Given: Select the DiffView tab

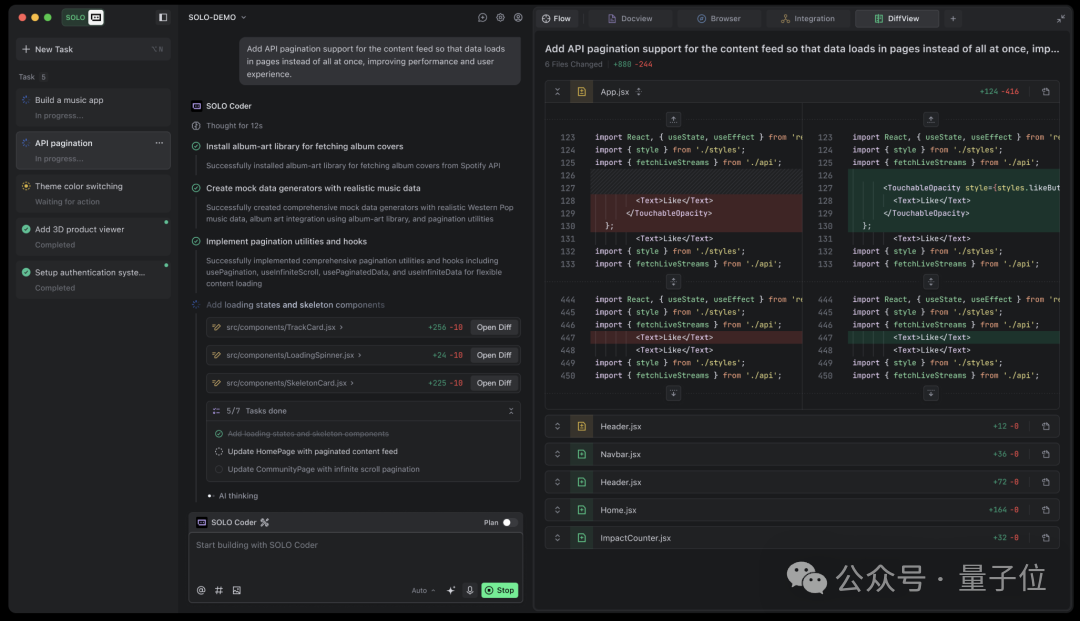Looking at the screenshot, I should (897, 19).
